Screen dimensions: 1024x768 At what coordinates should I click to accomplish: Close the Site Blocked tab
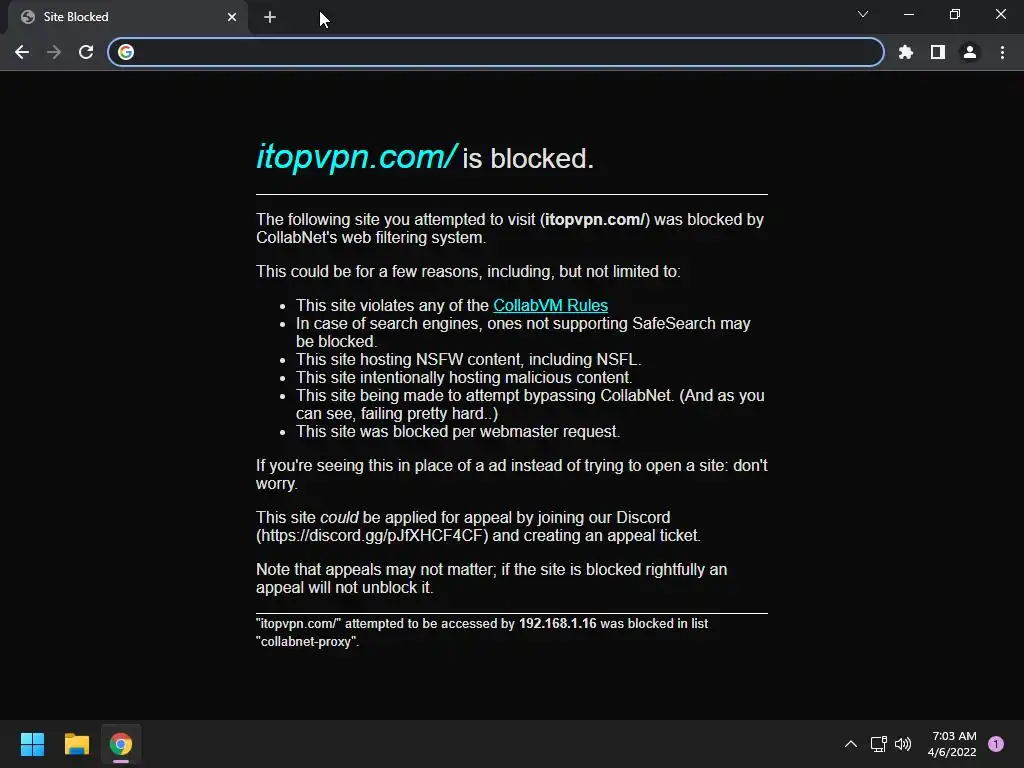tap(232, 17)
